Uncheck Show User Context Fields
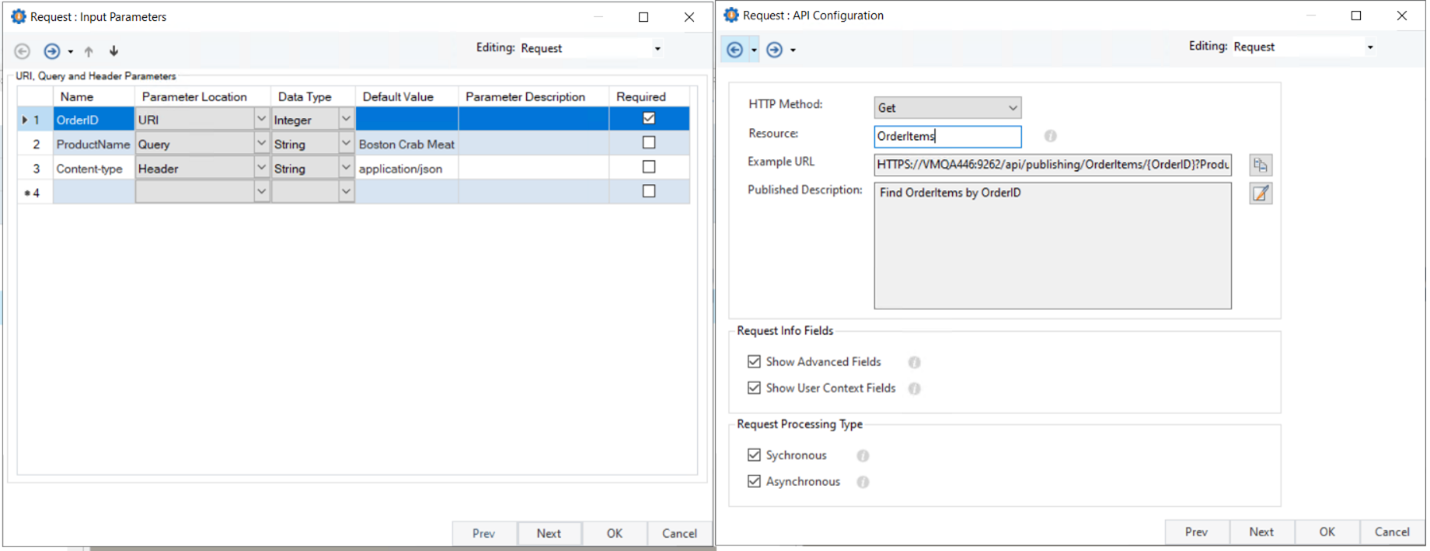Screen dimensions: 1430x551 tap(754, 388)
